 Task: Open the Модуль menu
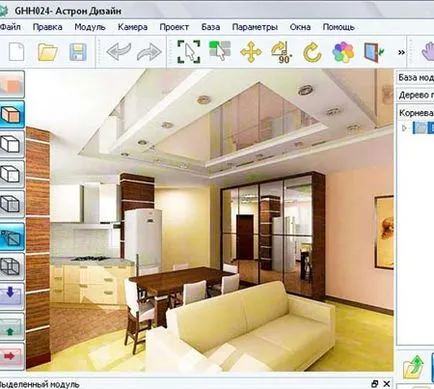click(90, 27)
